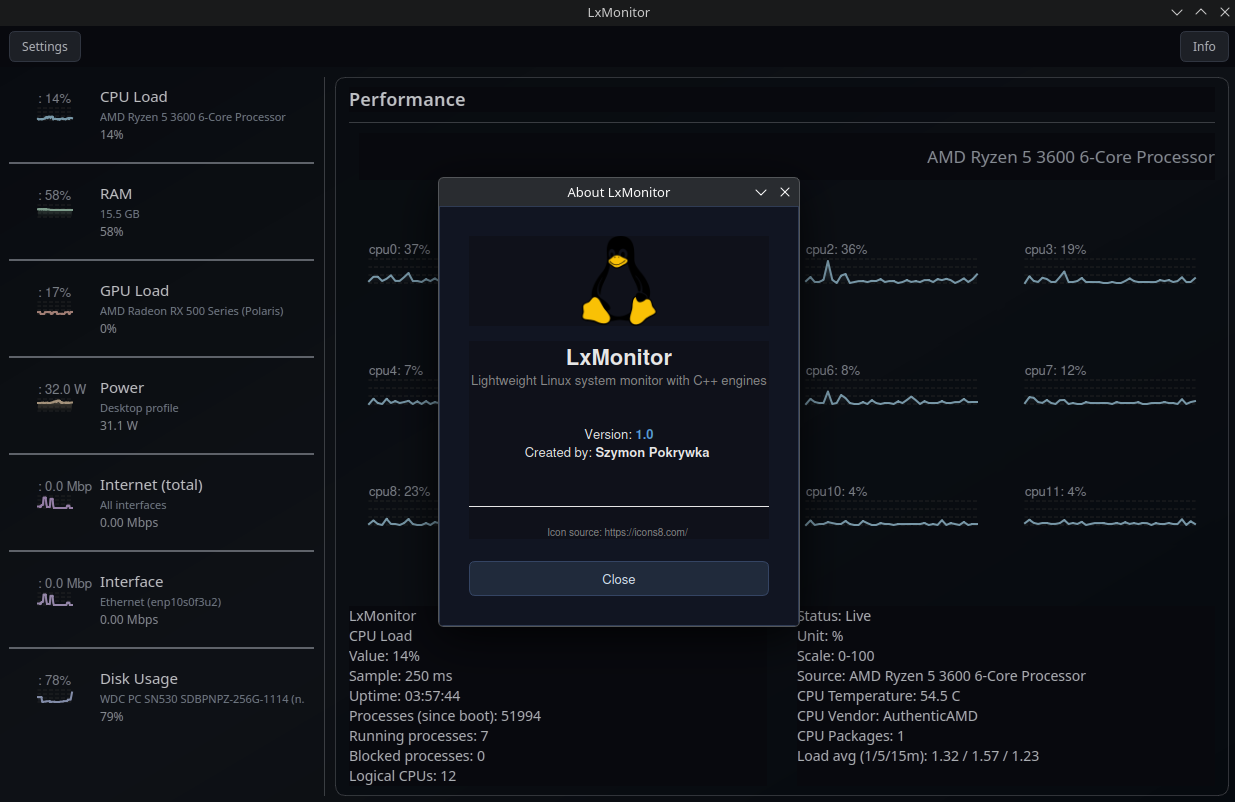The image size is (1235, 802).
Task: Click the RAM mini sparkline graph
Action: [x=55, y=212]
